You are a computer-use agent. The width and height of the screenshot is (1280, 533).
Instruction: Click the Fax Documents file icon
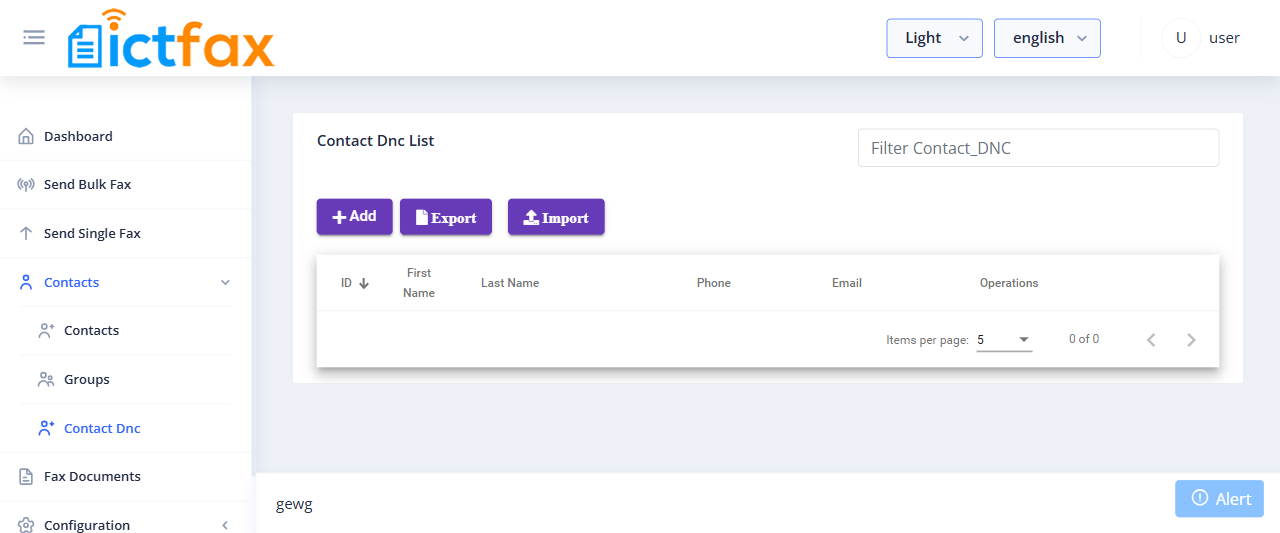[27, 476]
